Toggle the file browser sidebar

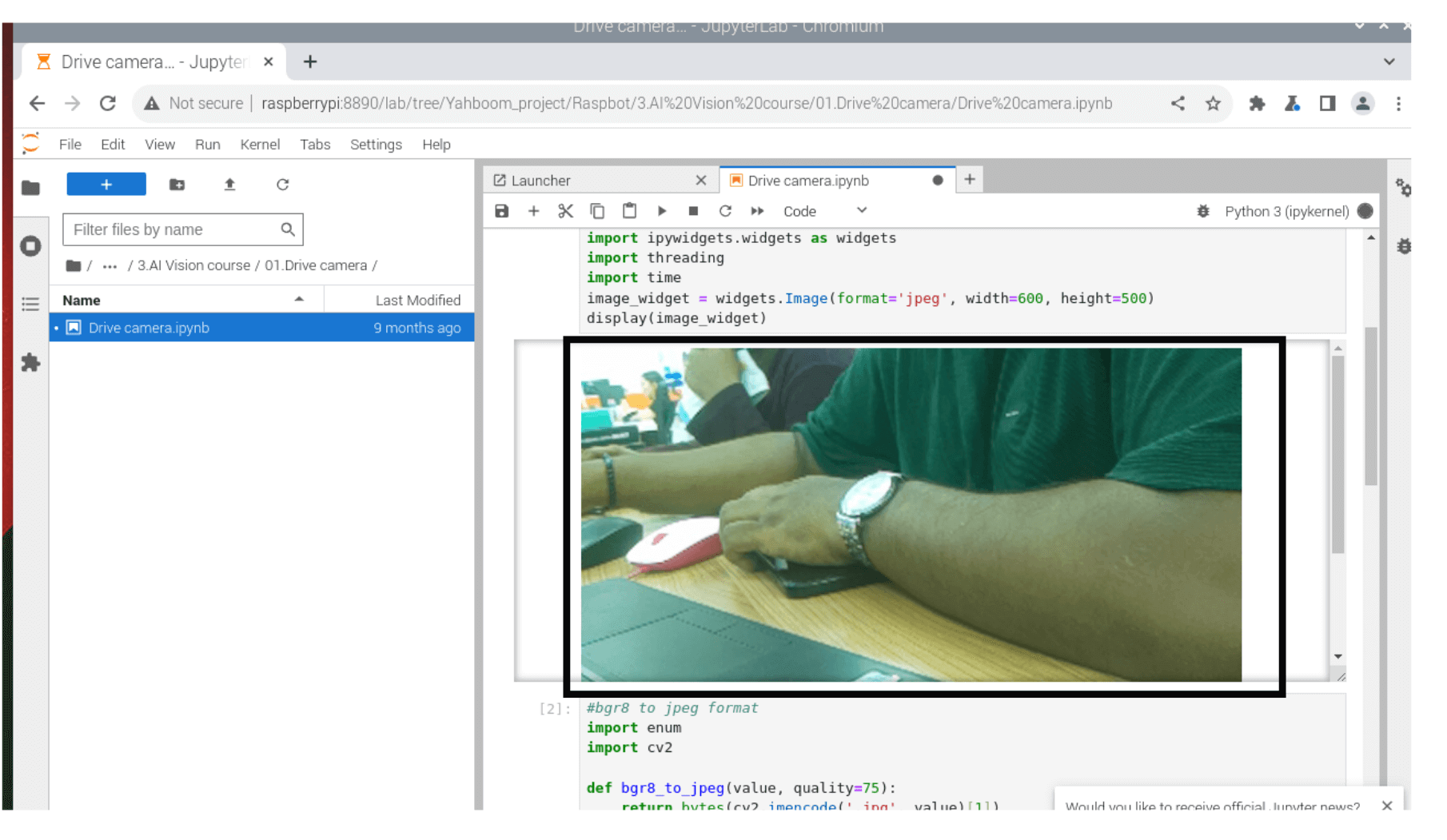[x=30, y=188]
